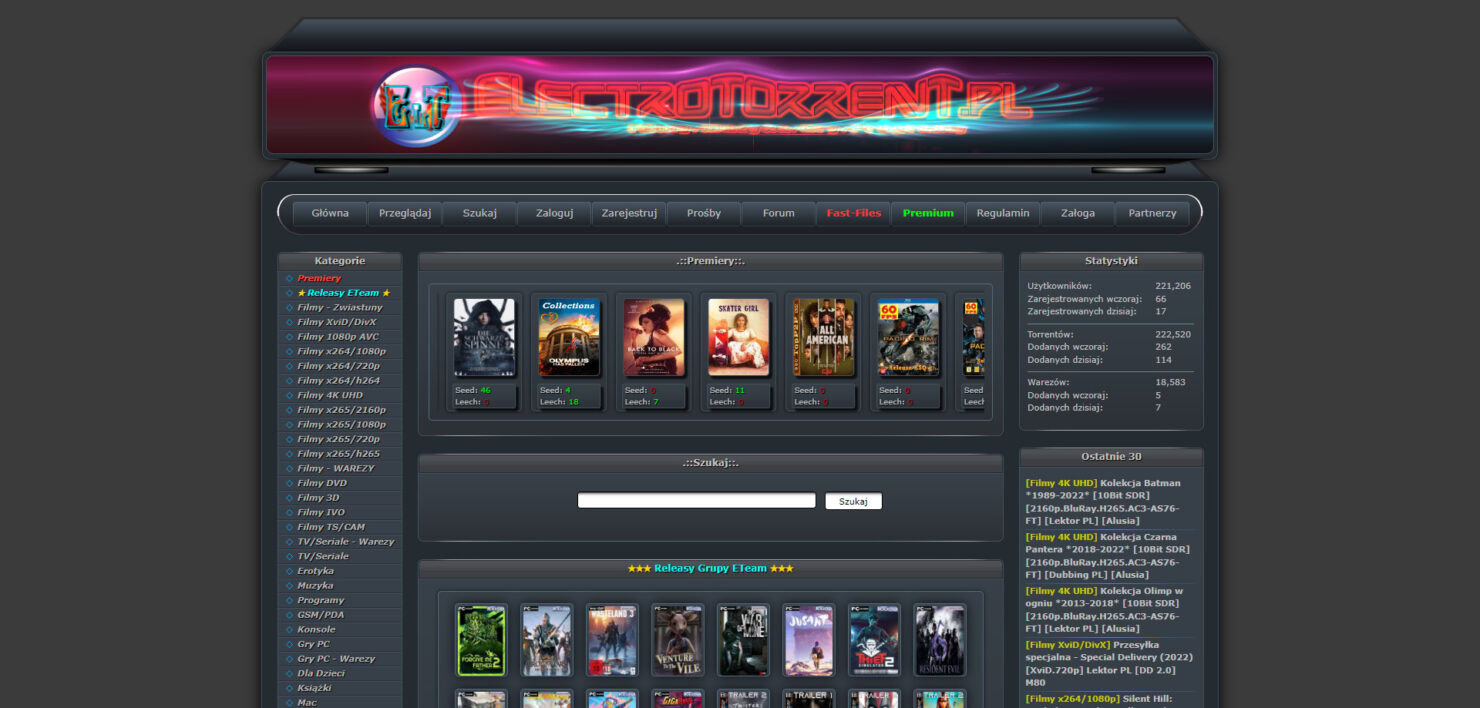Select the Thief Simulator 2 game cover
Viewport: 1480px width, 708px height.
click(874, 640)
